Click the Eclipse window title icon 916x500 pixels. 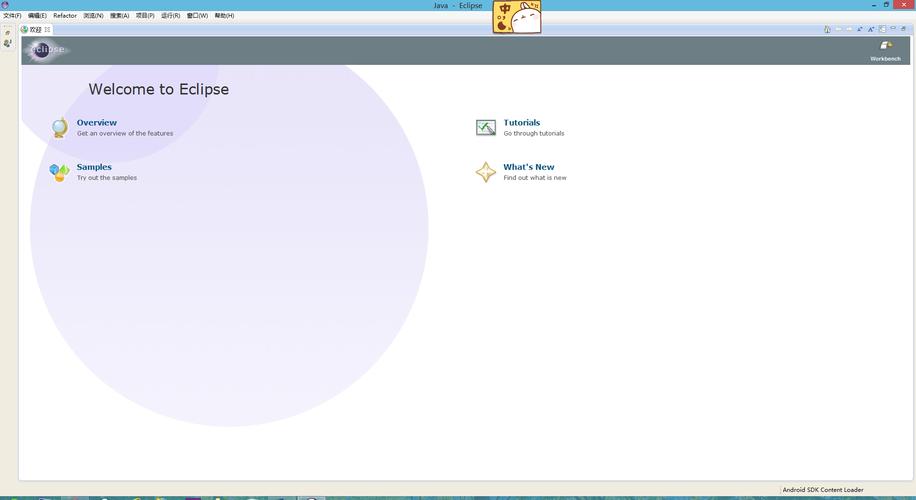[5, 5]
